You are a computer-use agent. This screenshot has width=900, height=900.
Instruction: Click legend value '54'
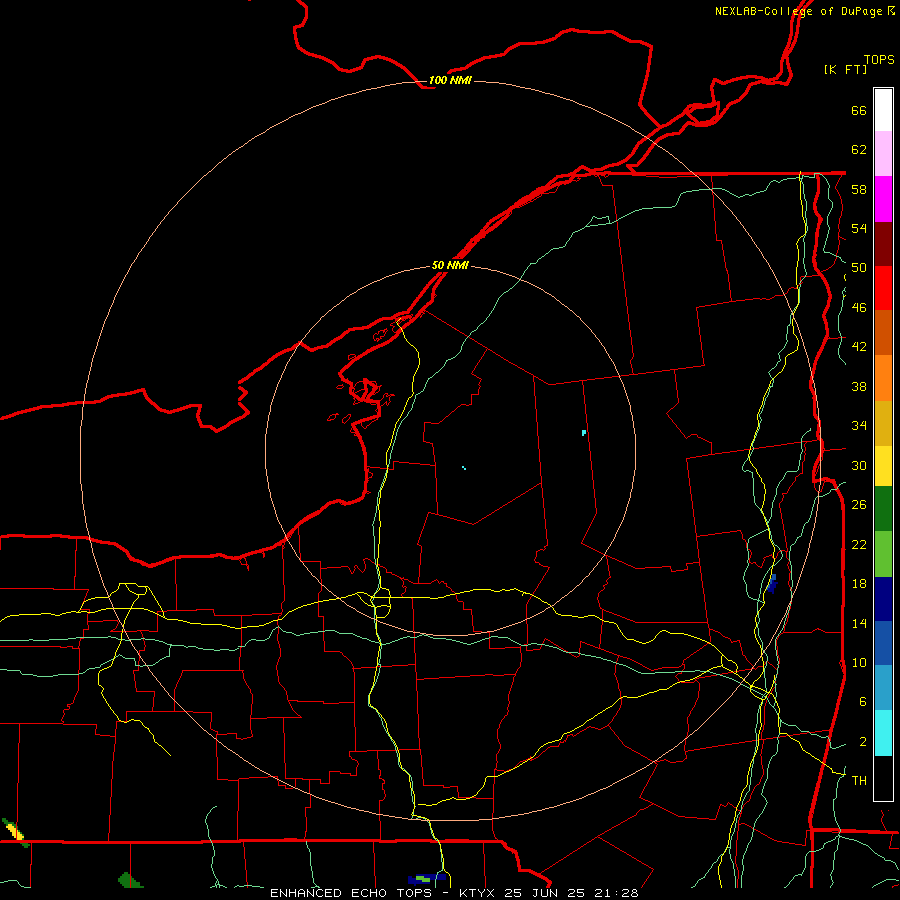pyautogui.click(x=859, y=228)
